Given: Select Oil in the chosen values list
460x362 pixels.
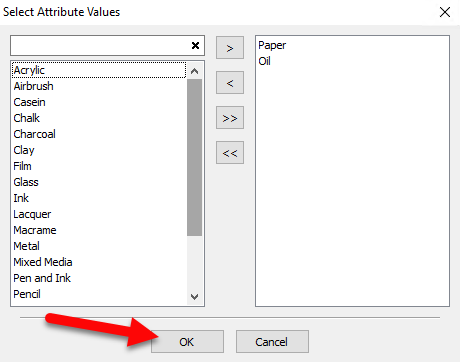Looking at the screenshot, I should tap(352, 61).
